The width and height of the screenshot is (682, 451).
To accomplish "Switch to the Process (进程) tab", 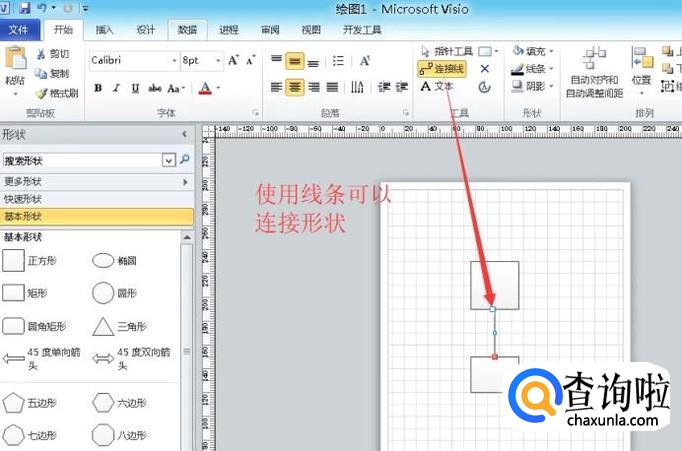I will pos(229,30).
